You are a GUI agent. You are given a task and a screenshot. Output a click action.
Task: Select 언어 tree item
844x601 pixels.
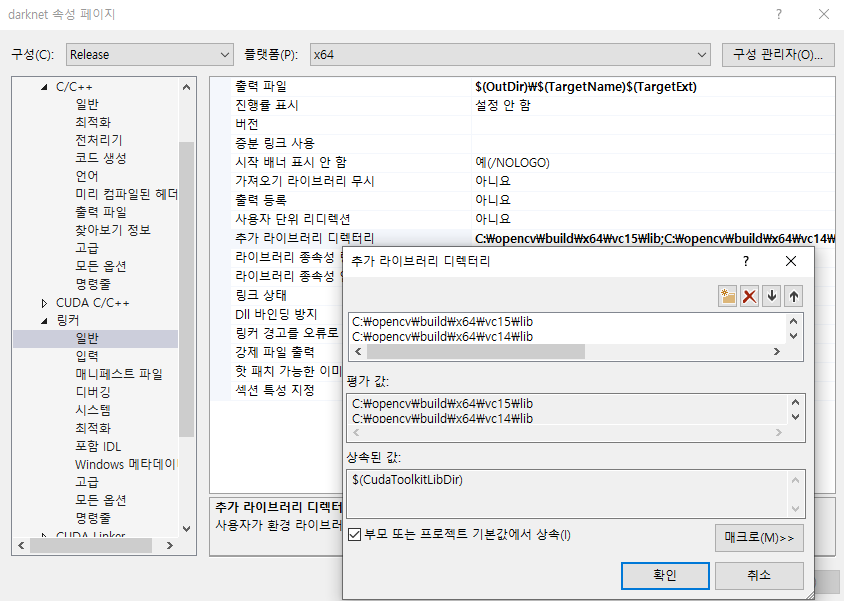[87, 176]
